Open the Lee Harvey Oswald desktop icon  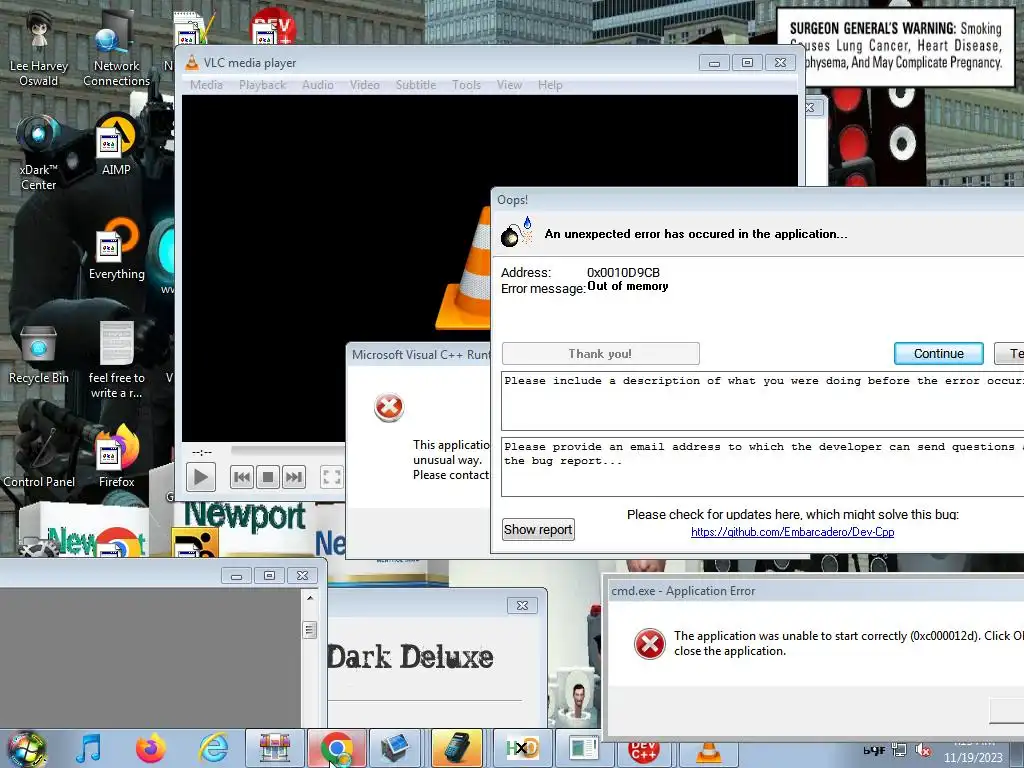point(39,49)
